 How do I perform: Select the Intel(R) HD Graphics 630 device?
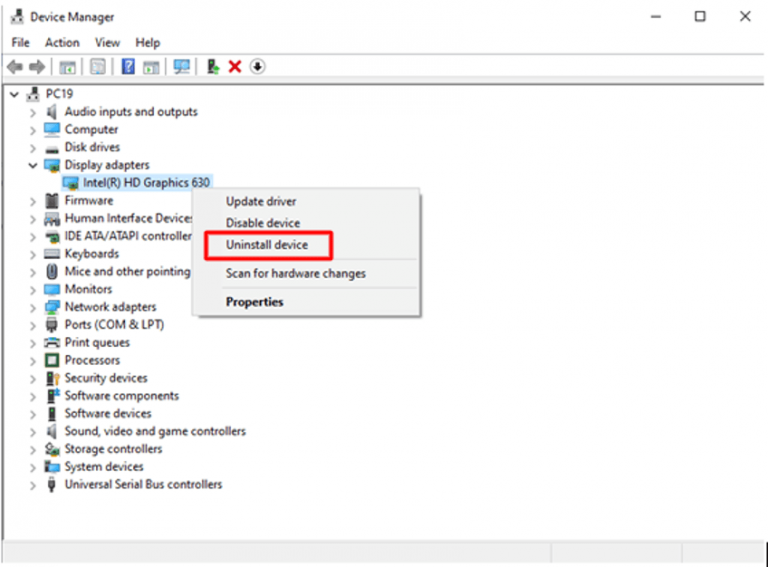146,183
